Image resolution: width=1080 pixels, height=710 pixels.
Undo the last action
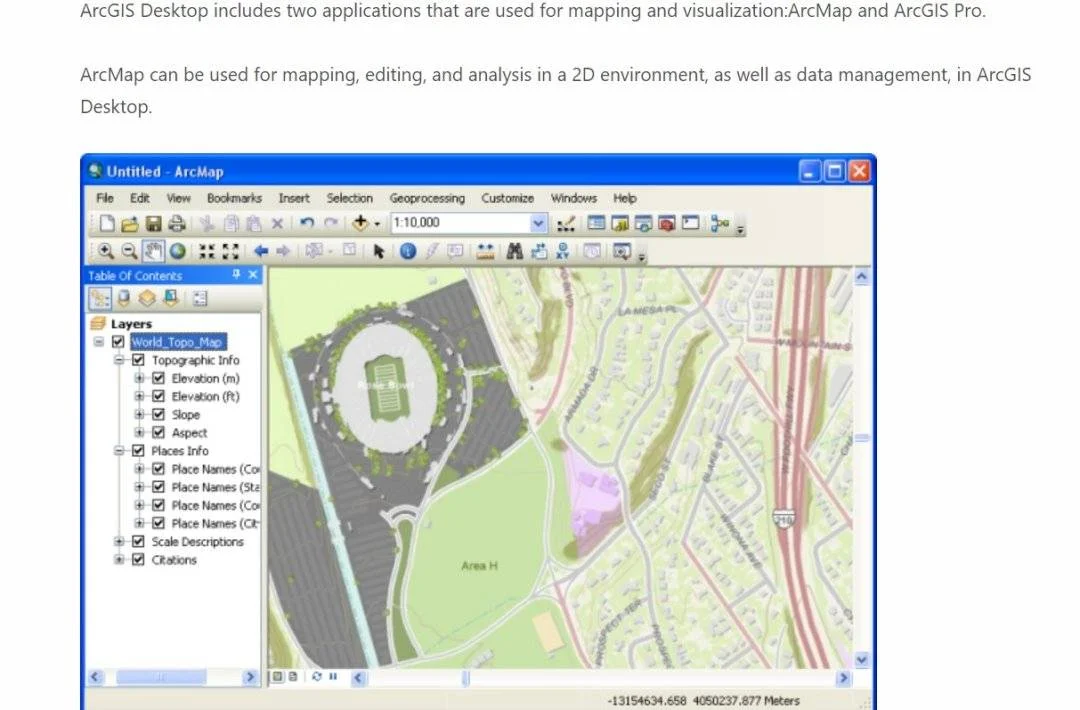coord(307,223)
